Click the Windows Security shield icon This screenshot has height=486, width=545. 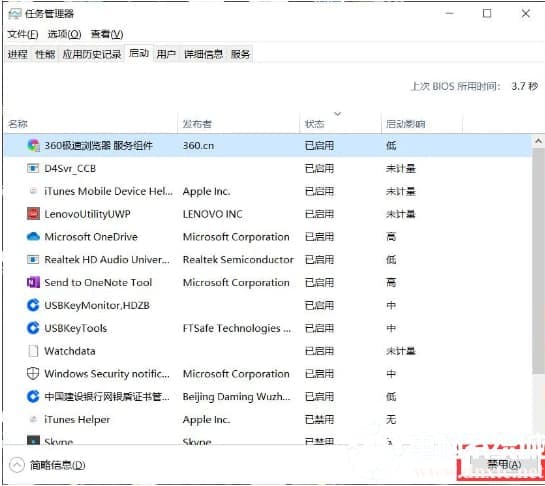click(33, 374)
